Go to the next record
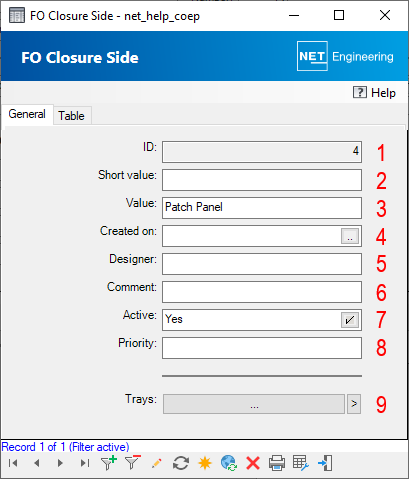Image resolution: width=409 pixels, height=479 pixels. click(x=60, y=463)
